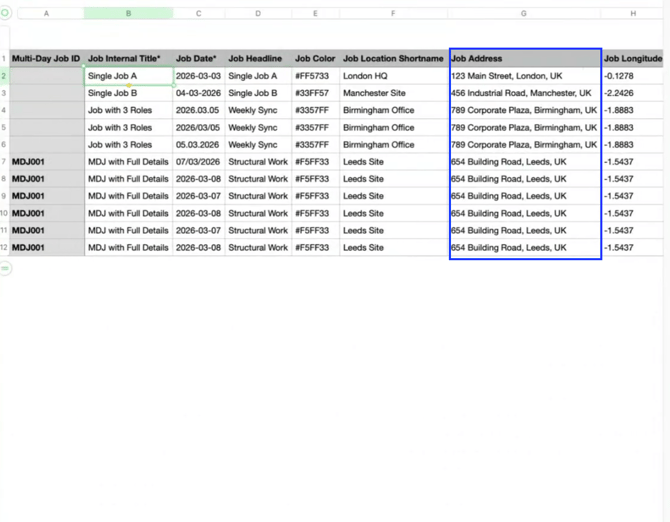This screenshot has height=522, width=670.
Task: Select column B header
Action: 128,14
